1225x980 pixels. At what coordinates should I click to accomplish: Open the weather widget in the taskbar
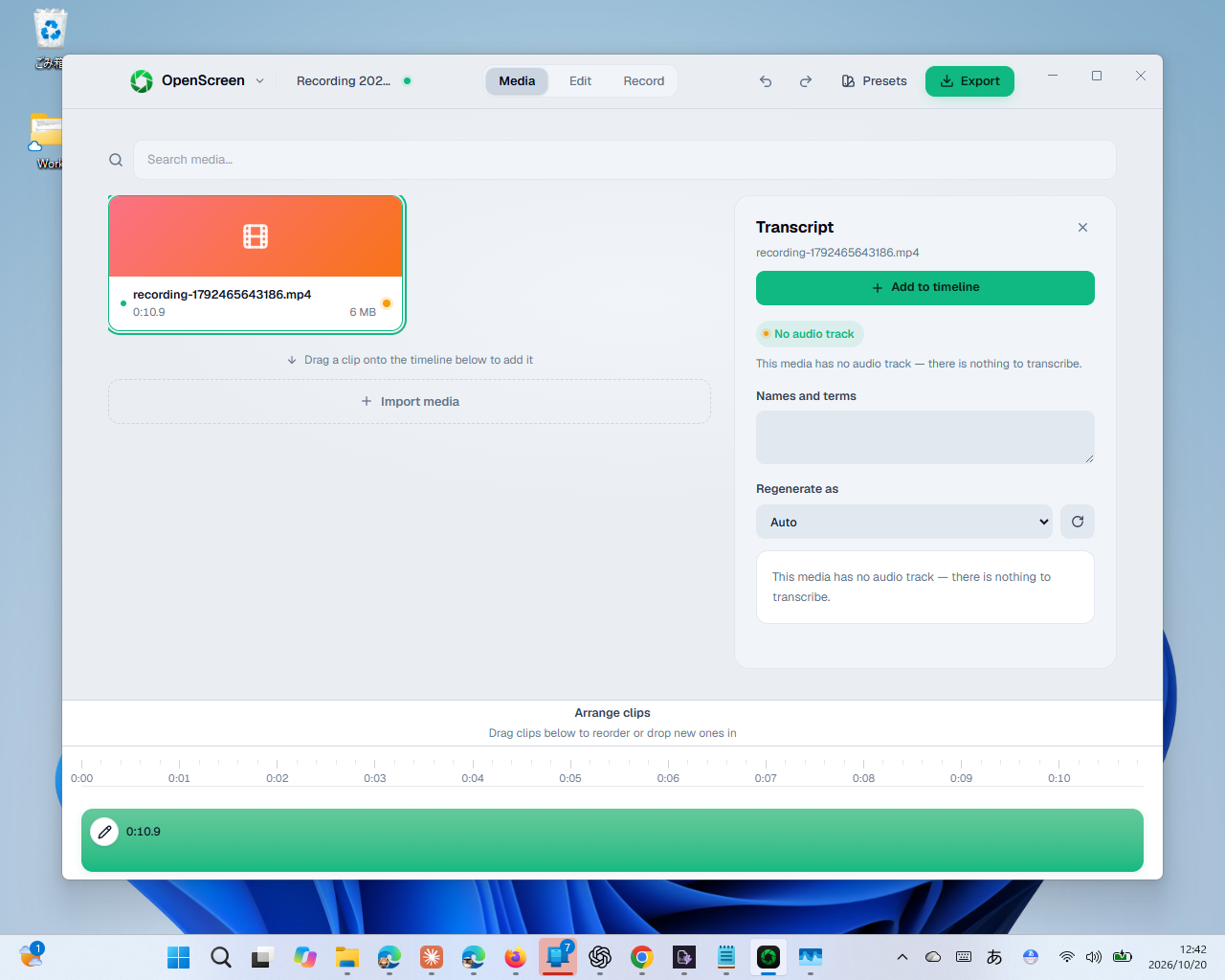(32, 955)
